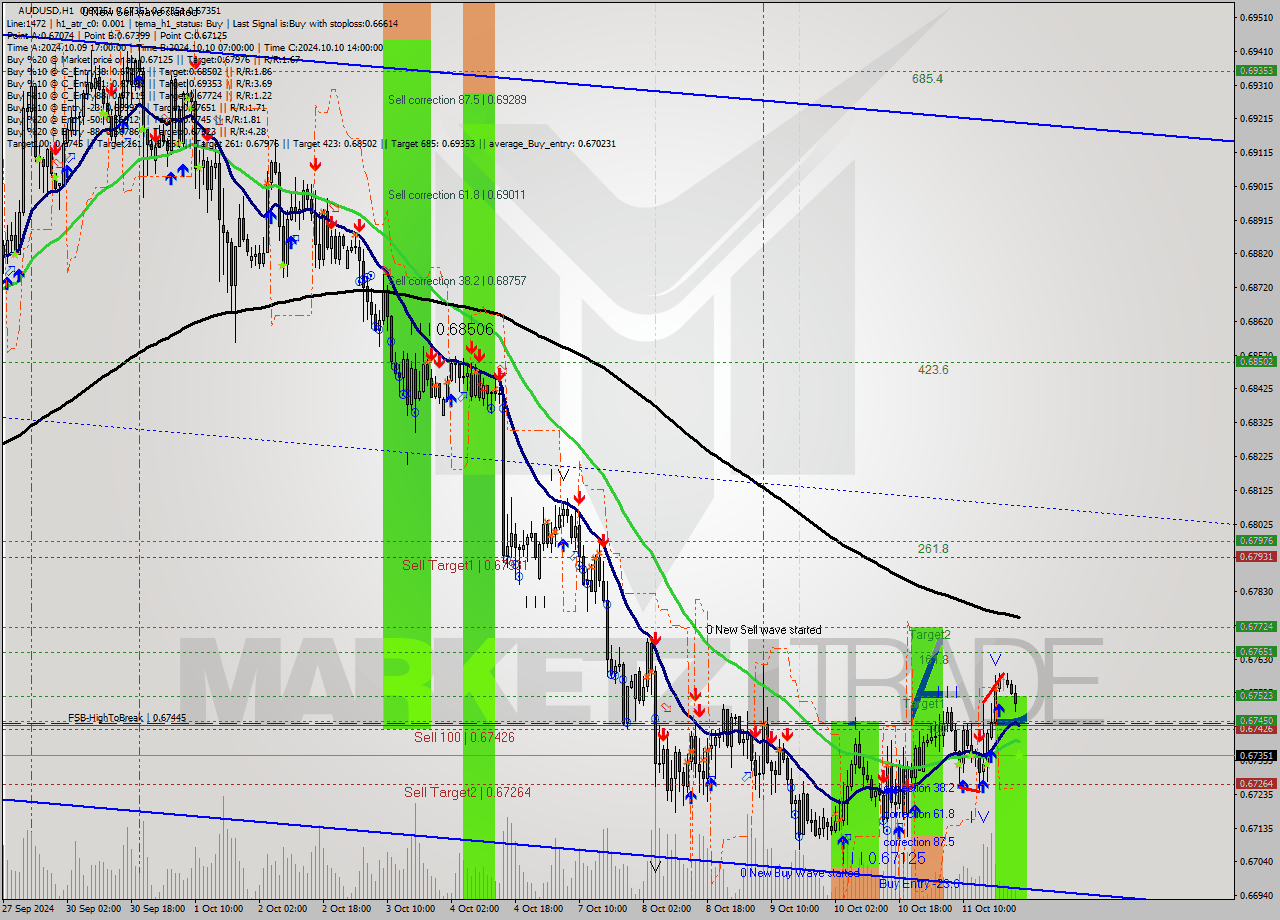1280x920 pixels.
Task: Click the '3 Oct 10:00' time axis label
Action: click(x=413, y=909)
